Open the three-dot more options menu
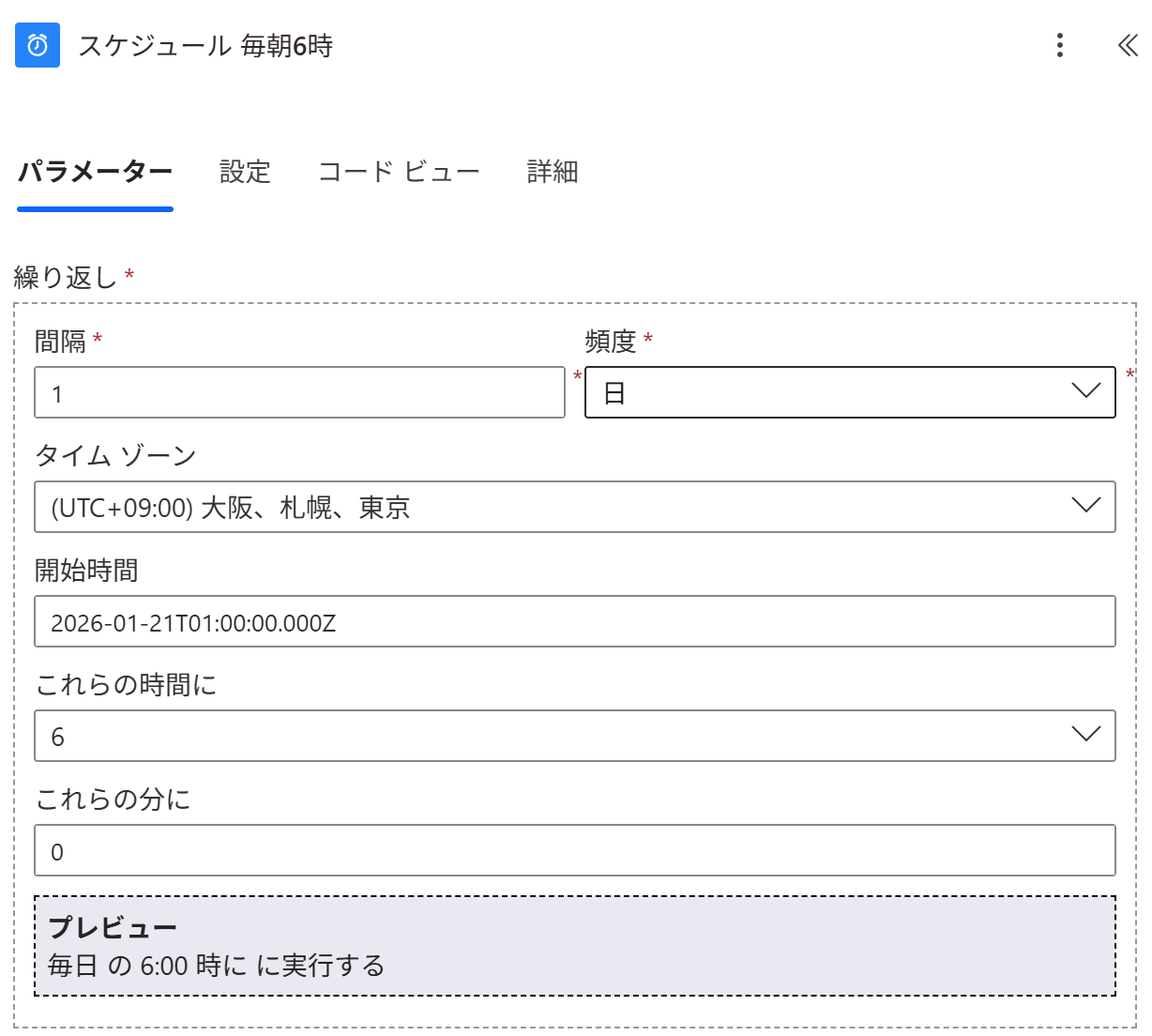The height and width of the screenshot is (1036, 1152). (x=1059, y=45)
